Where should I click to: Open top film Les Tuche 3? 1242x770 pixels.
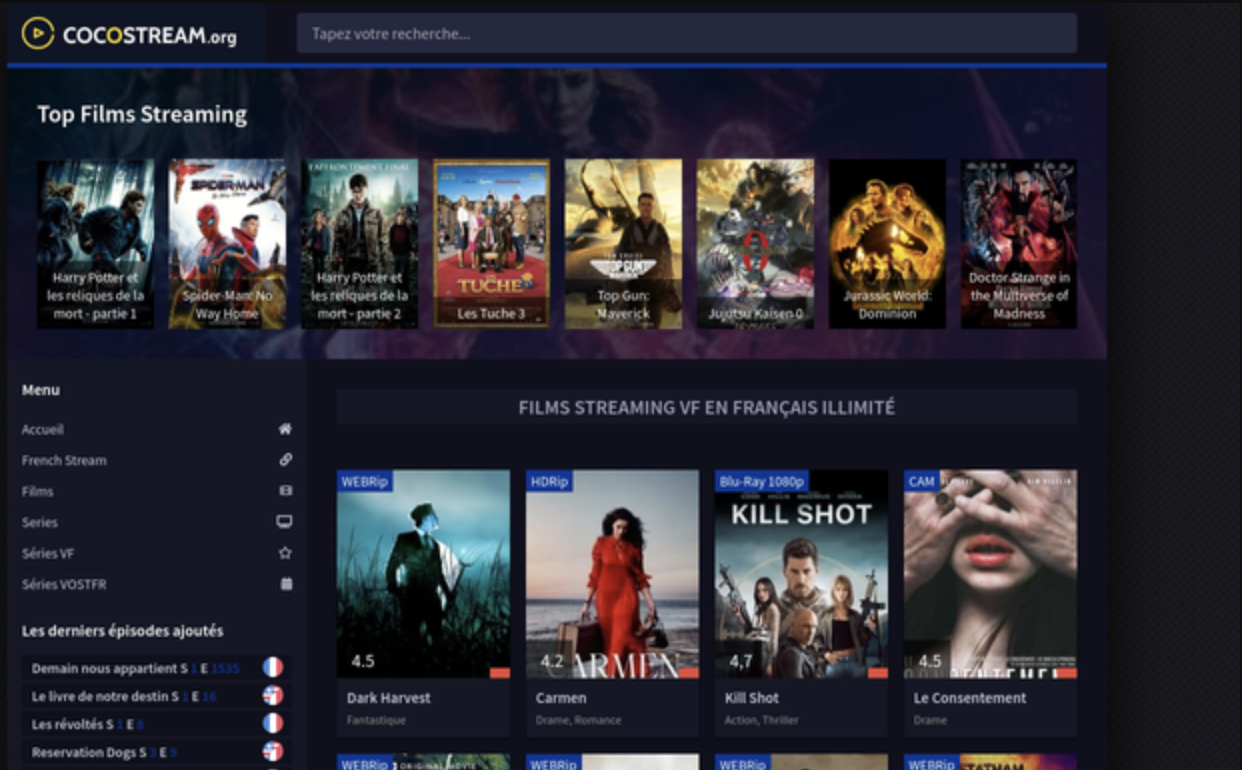(491, 244)
